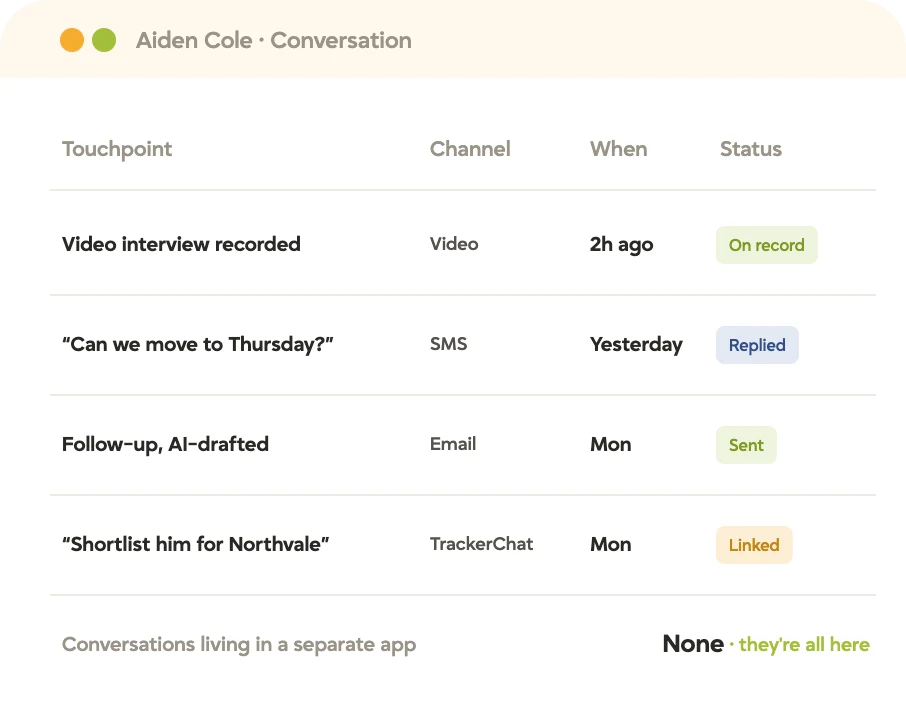Click the Replied status badge
Screen dimensions: 906x705
pyautogui.click(x=758, y=345)
